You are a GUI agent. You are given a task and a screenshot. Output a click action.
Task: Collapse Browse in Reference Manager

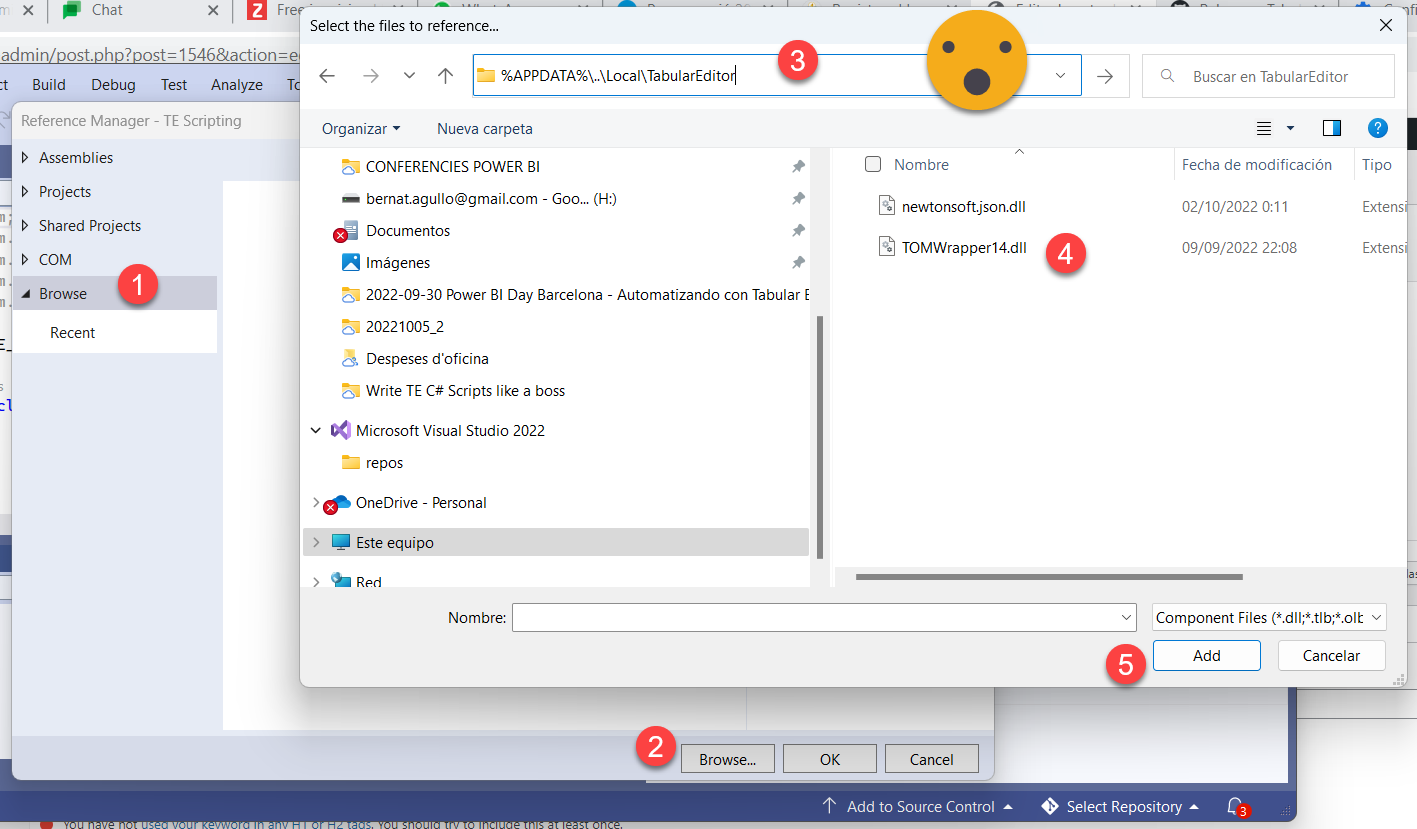(26, 294)
